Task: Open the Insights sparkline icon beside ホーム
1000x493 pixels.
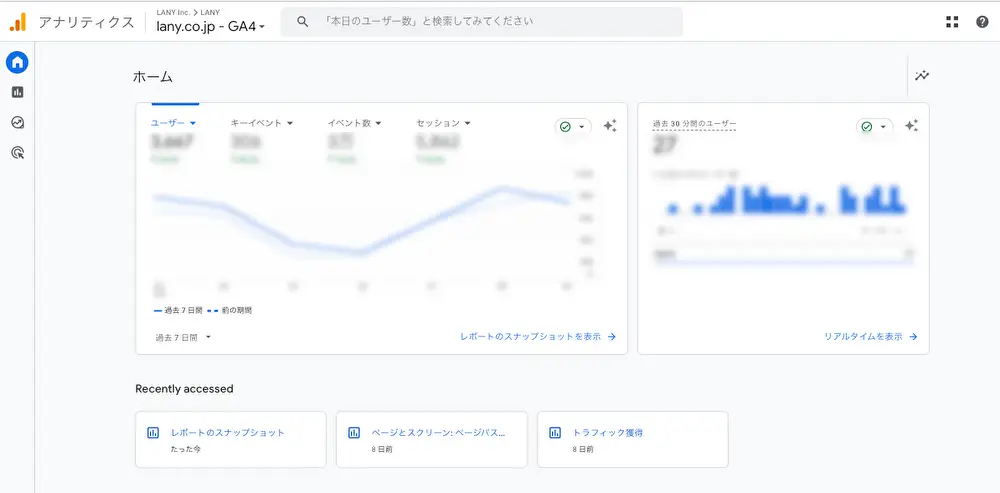Action: pyautogui.click(x=921, y=76)
